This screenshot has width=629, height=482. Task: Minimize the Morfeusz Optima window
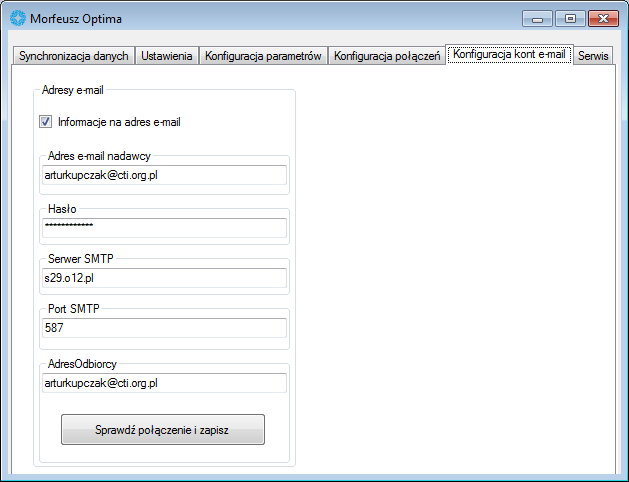point(538,19)
